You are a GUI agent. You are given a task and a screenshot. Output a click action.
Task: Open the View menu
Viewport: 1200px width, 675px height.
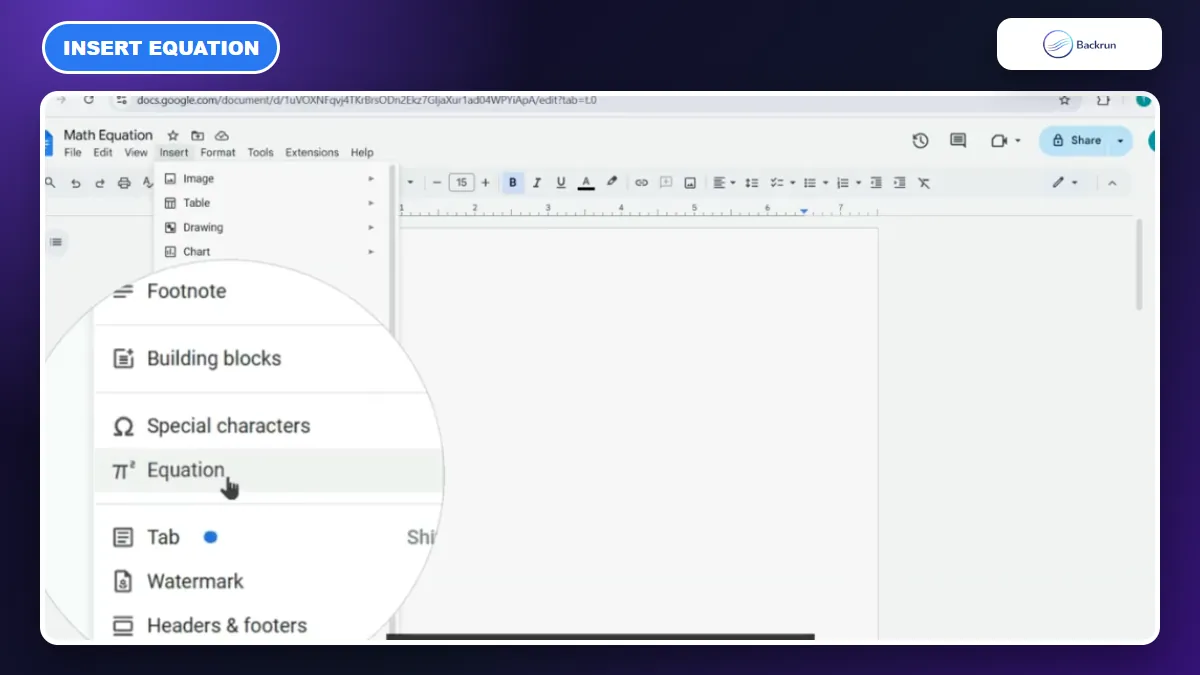[x=136, y=153]
